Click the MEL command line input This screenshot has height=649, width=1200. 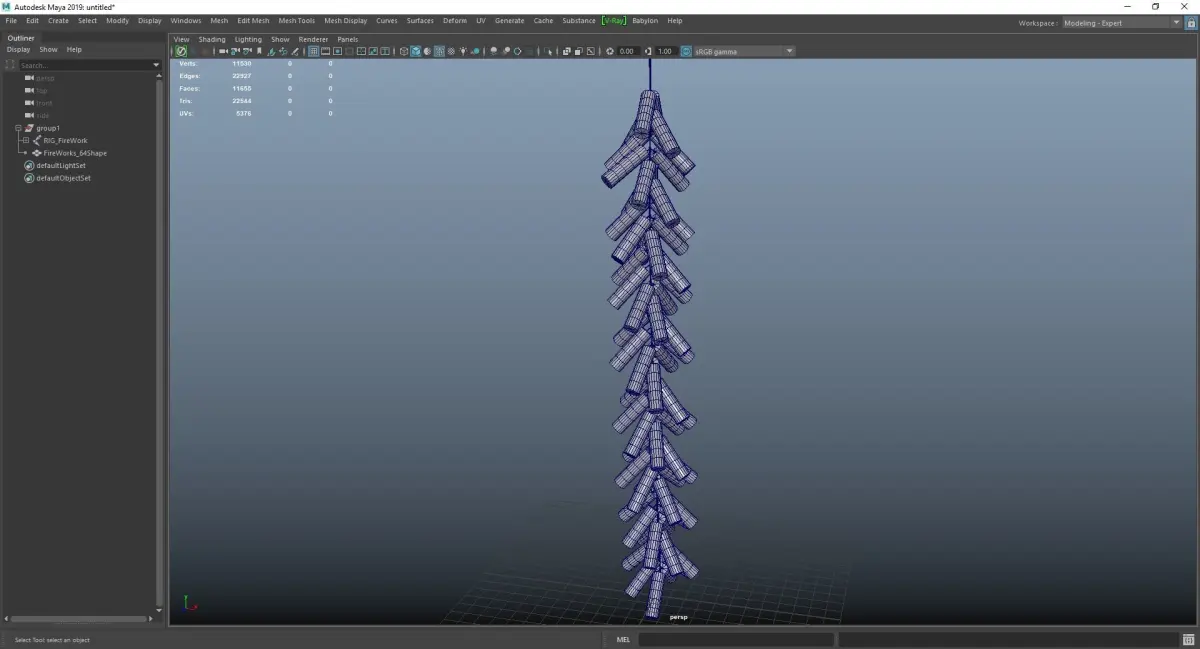pos(736,640)
